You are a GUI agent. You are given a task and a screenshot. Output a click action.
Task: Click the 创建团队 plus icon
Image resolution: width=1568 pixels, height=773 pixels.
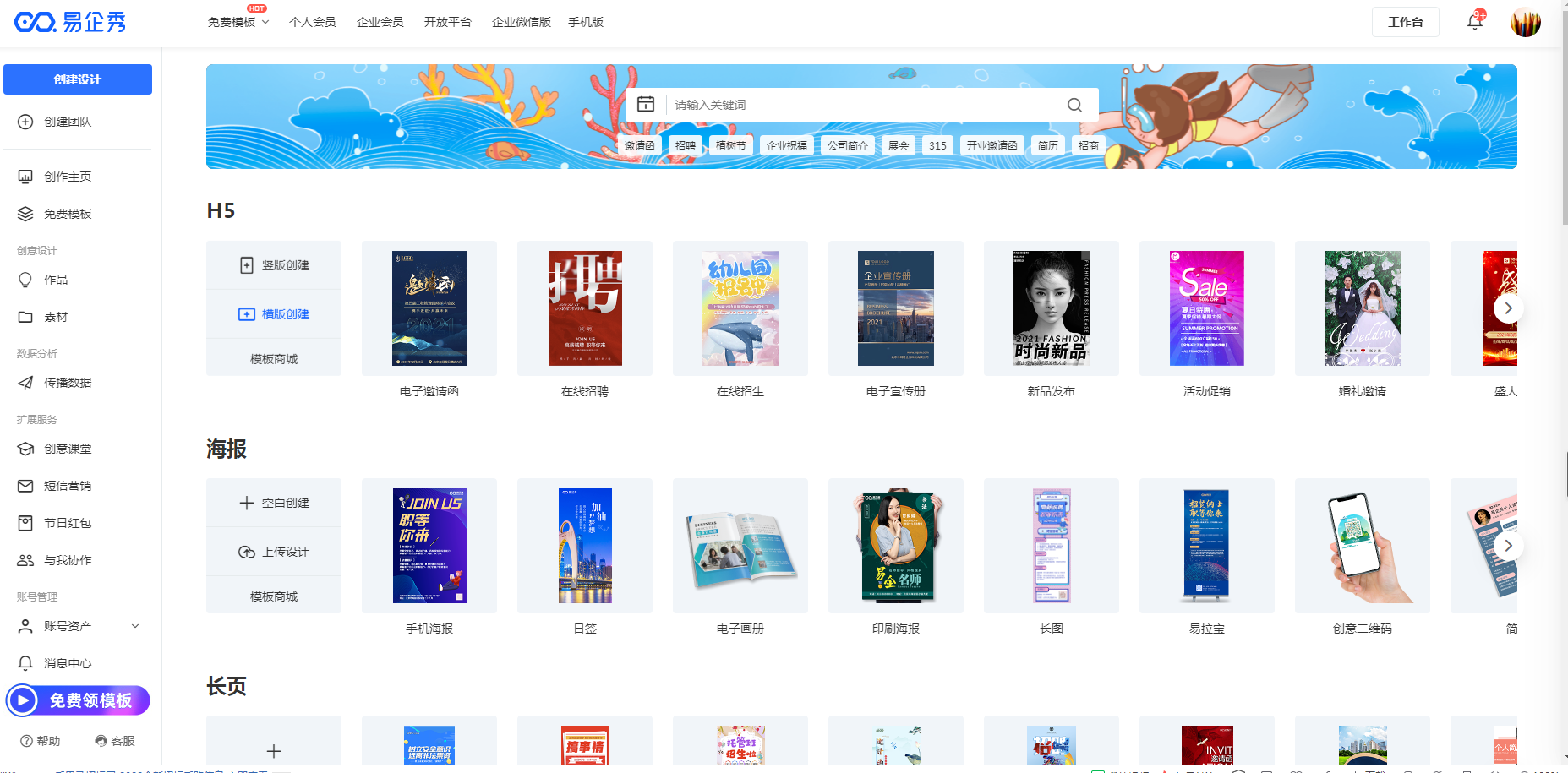point(25,122)
